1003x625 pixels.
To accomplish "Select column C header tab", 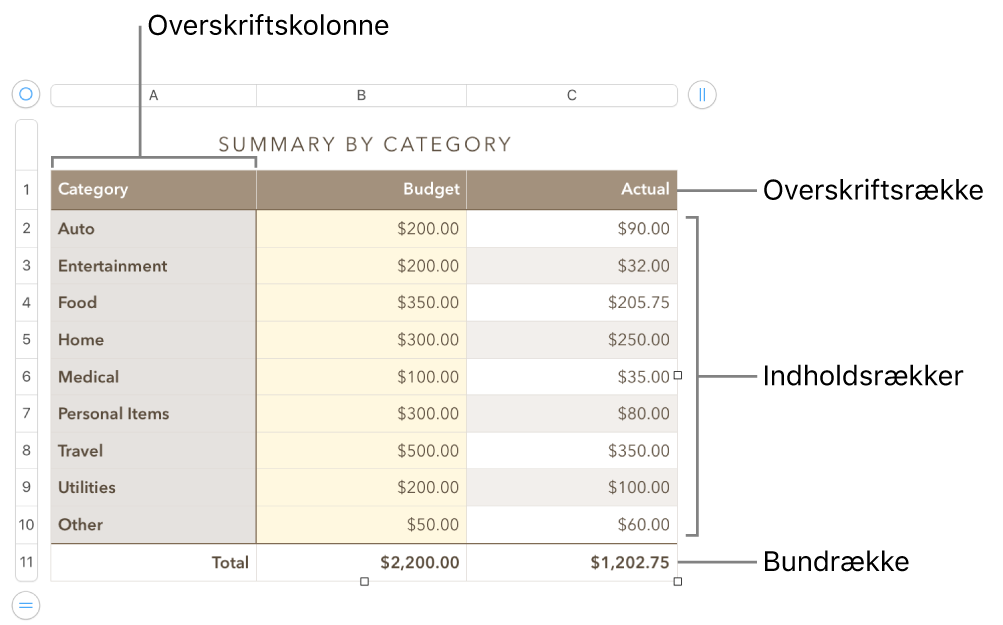I will pos(571,96).
